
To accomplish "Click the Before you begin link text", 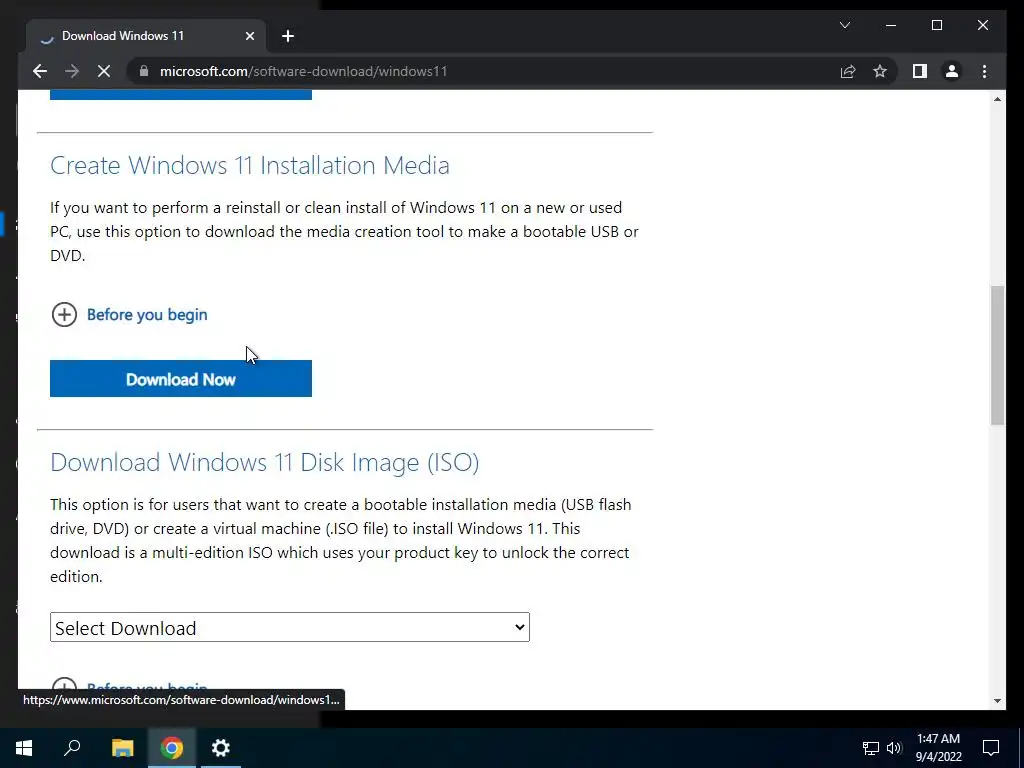I will point(147,315).
